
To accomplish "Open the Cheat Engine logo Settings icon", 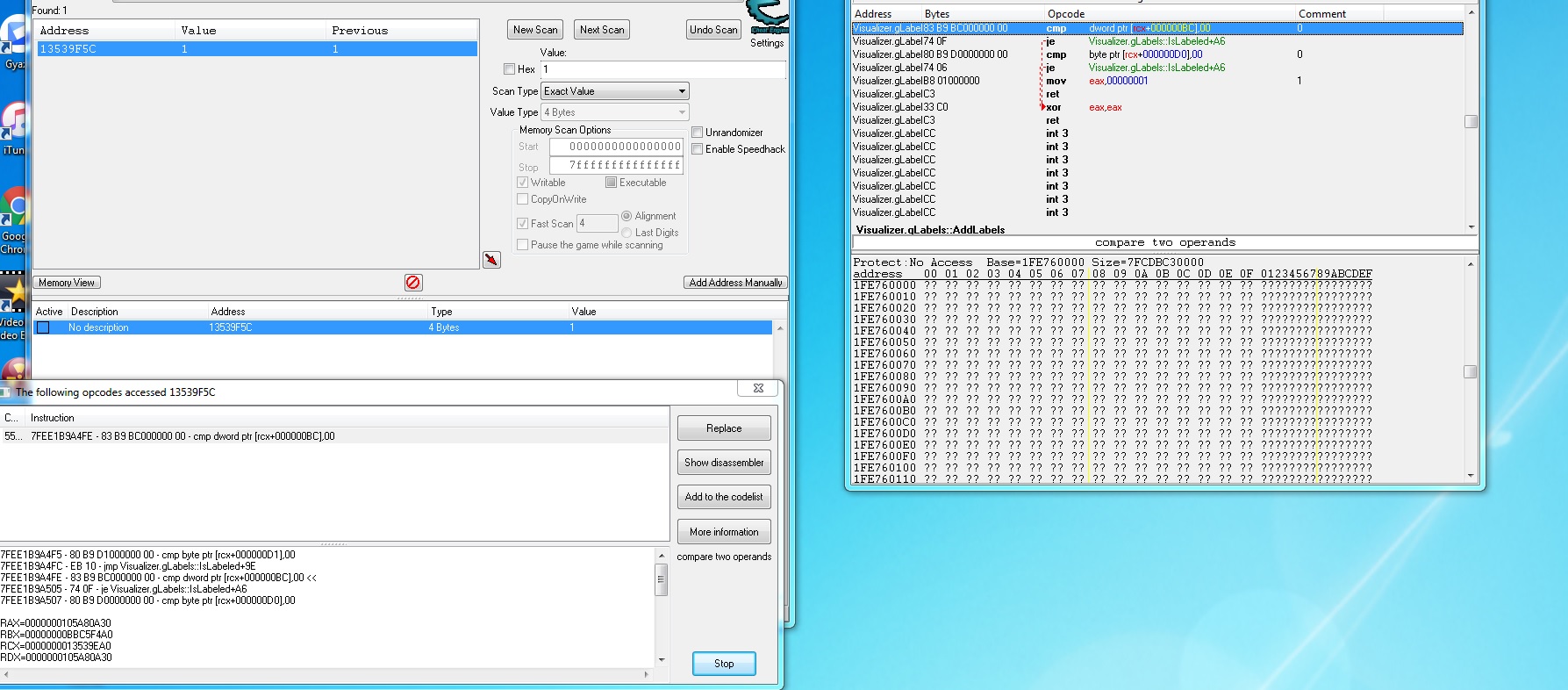I will 768,16.
